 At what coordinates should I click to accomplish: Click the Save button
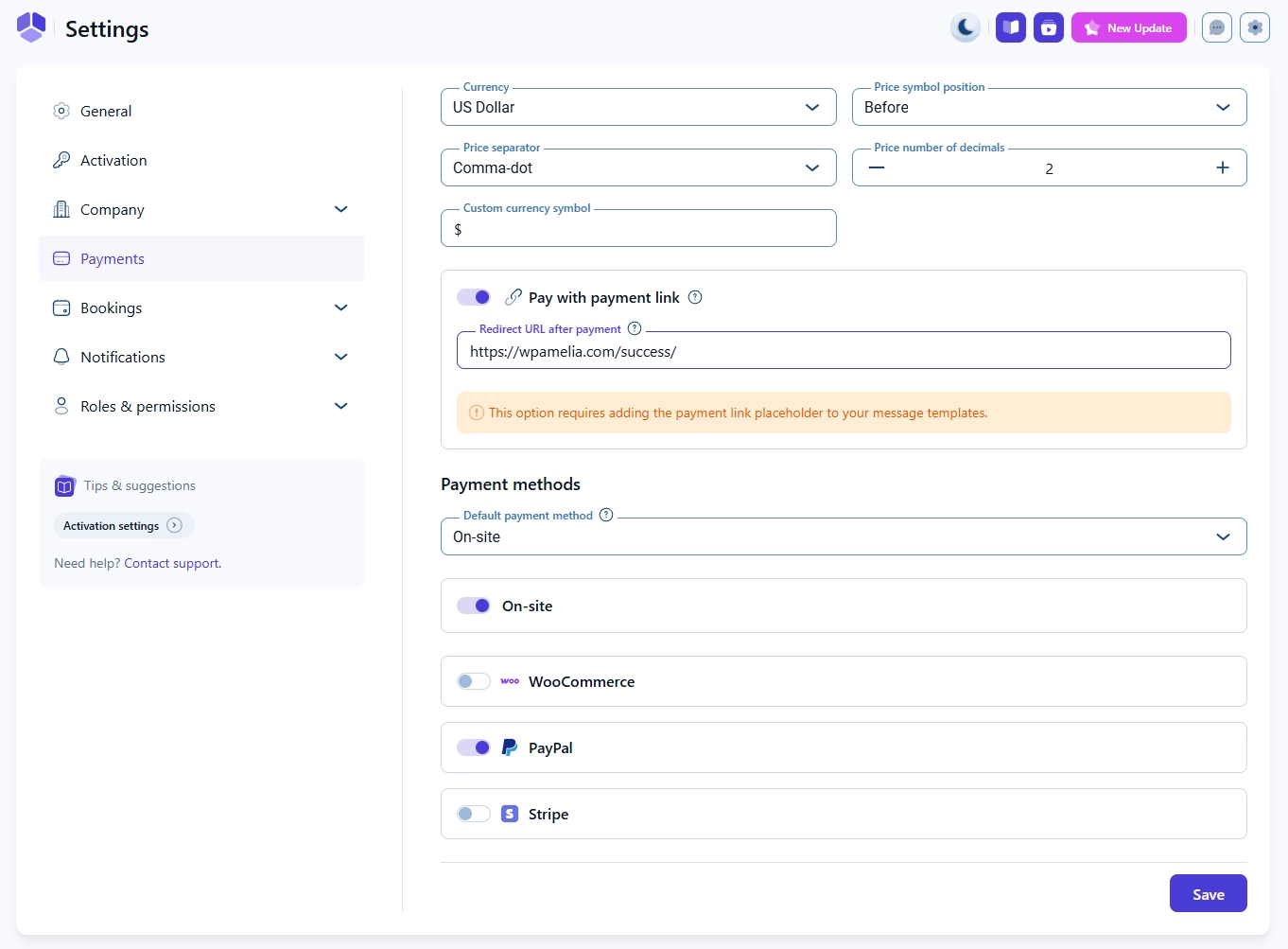[x=1208, y=894]
